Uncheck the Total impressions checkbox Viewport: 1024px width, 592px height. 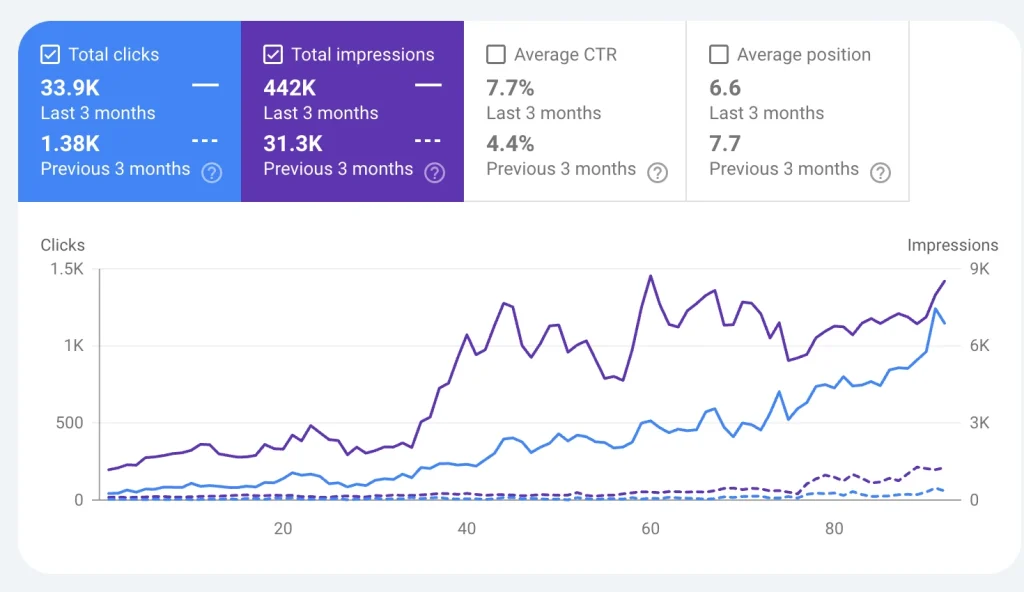point(273,55)
